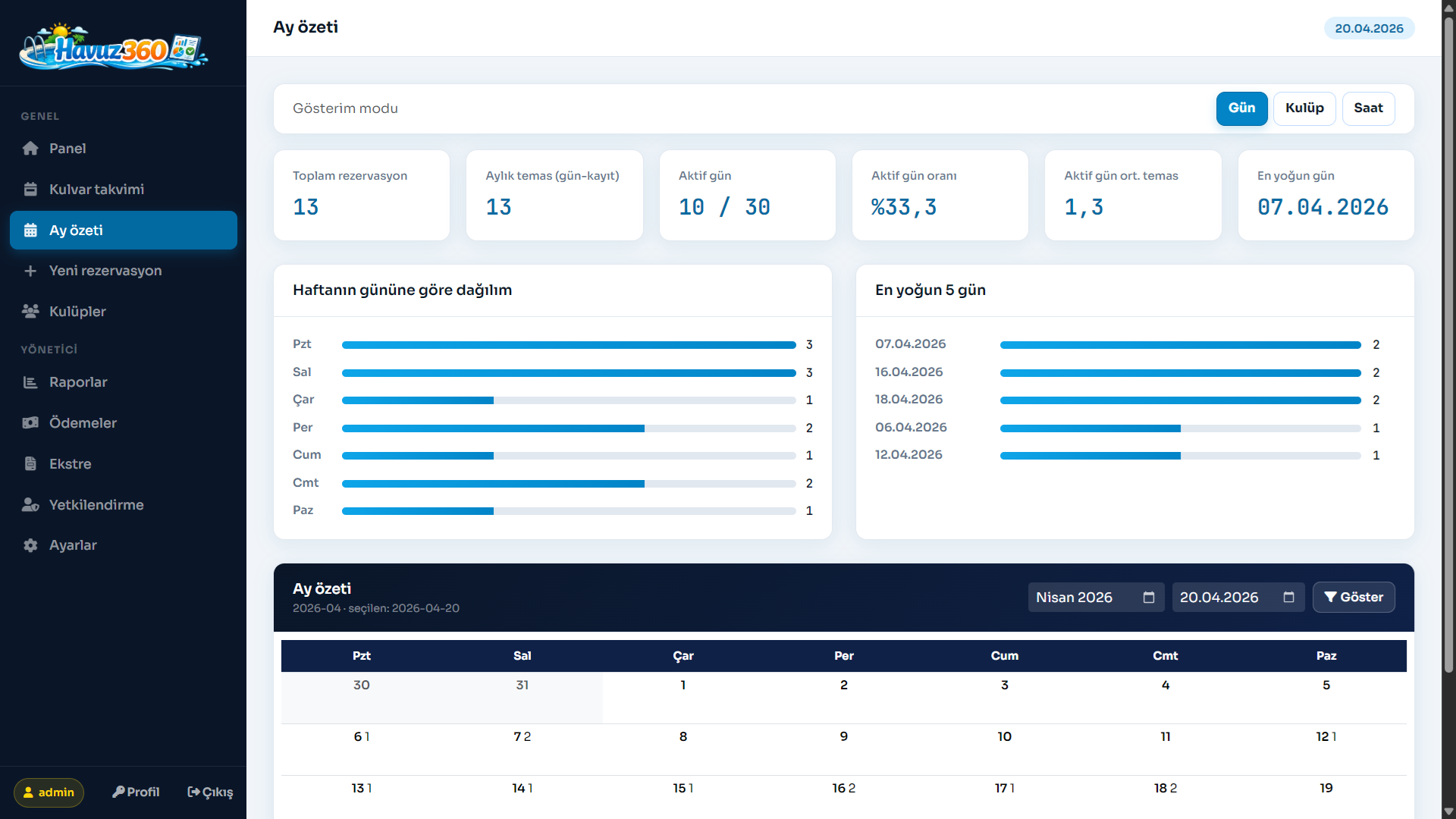Open Ödemeler money icon
1456x819 pixels.
30,423
